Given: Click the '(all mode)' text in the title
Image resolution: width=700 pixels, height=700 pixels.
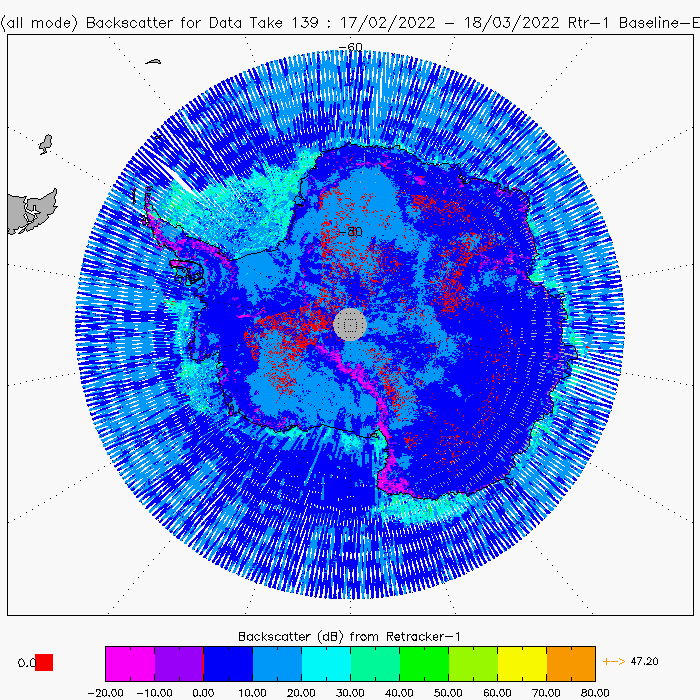Looking at the screenshot, I should coord(40,23).
